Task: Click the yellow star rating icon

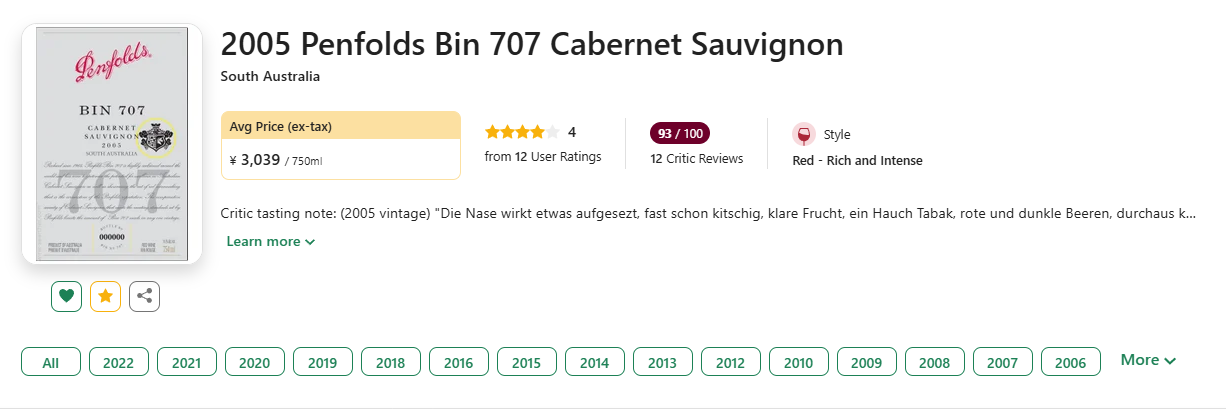Action: [105, 296]
